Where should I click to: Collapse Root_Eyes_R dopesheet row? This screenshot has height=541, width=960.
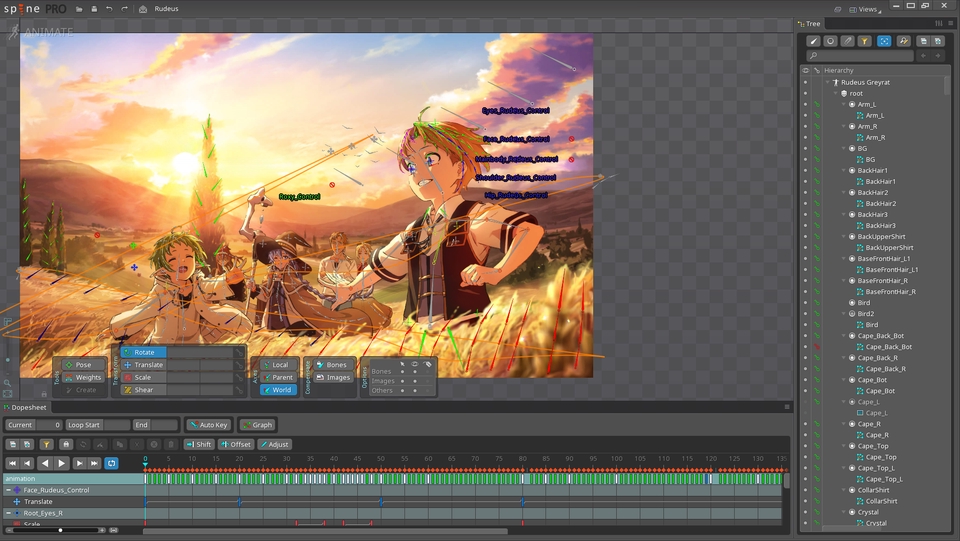[9, 513]
